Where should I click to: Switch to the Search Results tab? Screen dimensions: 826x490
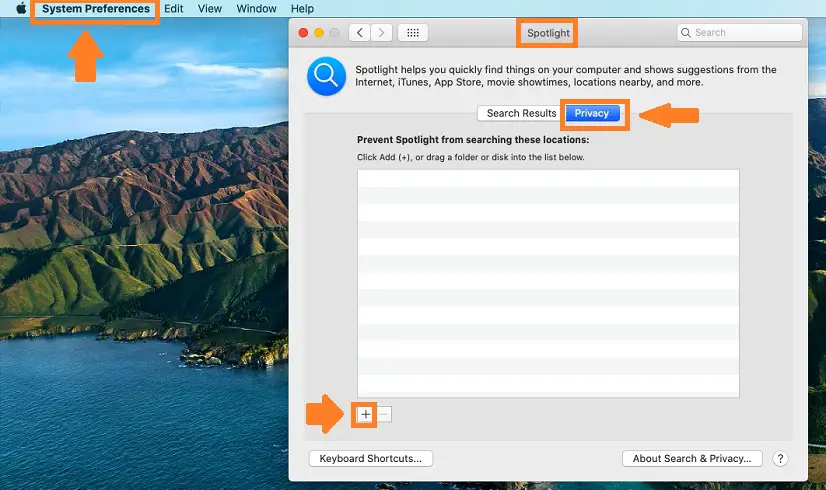click(521, 113)
